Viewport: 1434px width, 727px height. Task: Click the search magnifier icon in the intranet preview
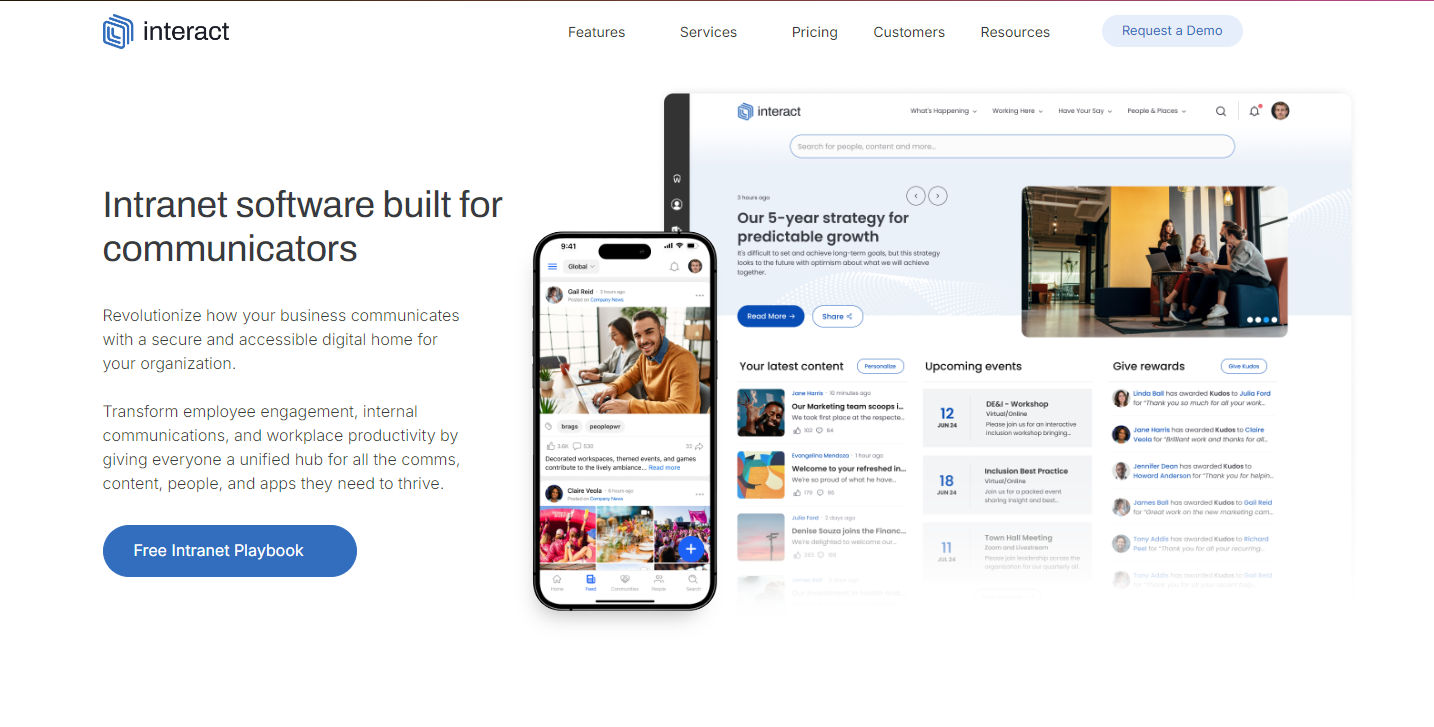click(x=1221, y=111)
